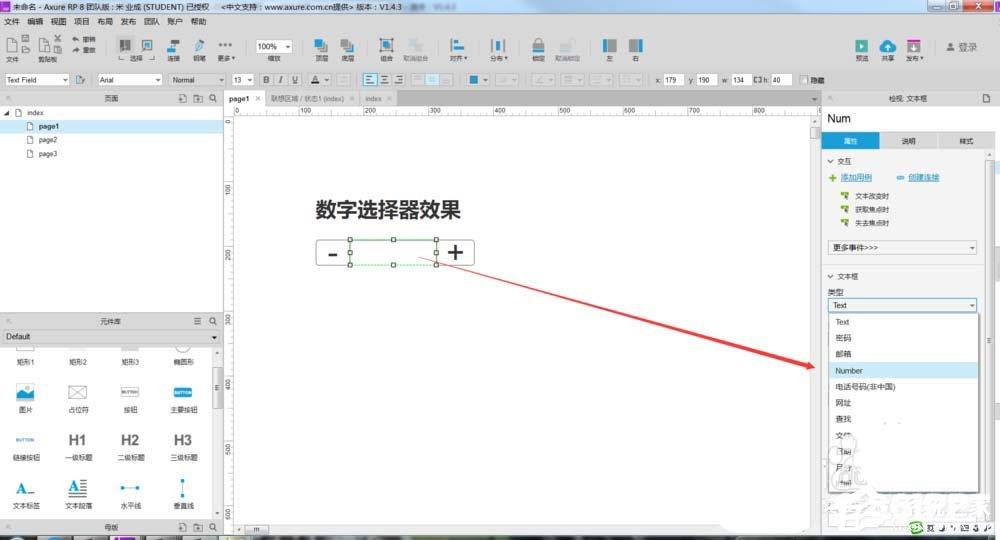Viewport: 1000px width, 540px height.
Task: Toggle the Hidden (隐藏) checkbox
Action: (805, 80)
